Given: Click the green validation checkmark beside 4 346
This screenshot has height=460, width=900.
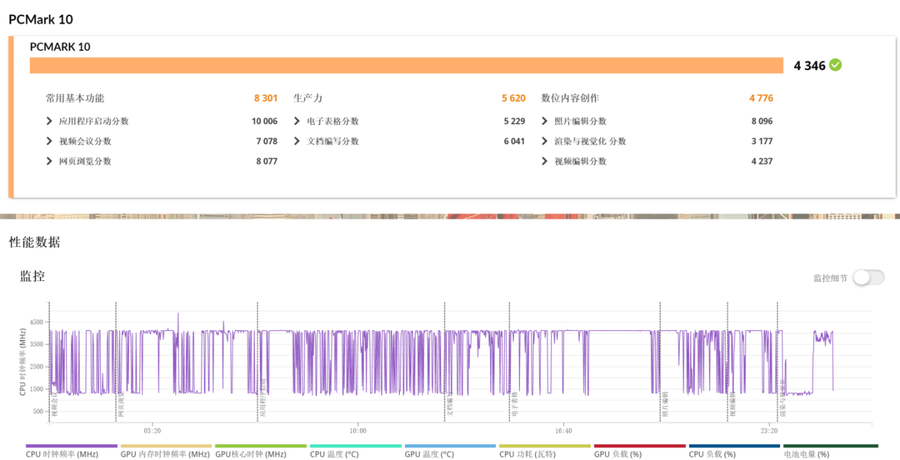Looking at the screenshot, I should [x=835, y=65].
